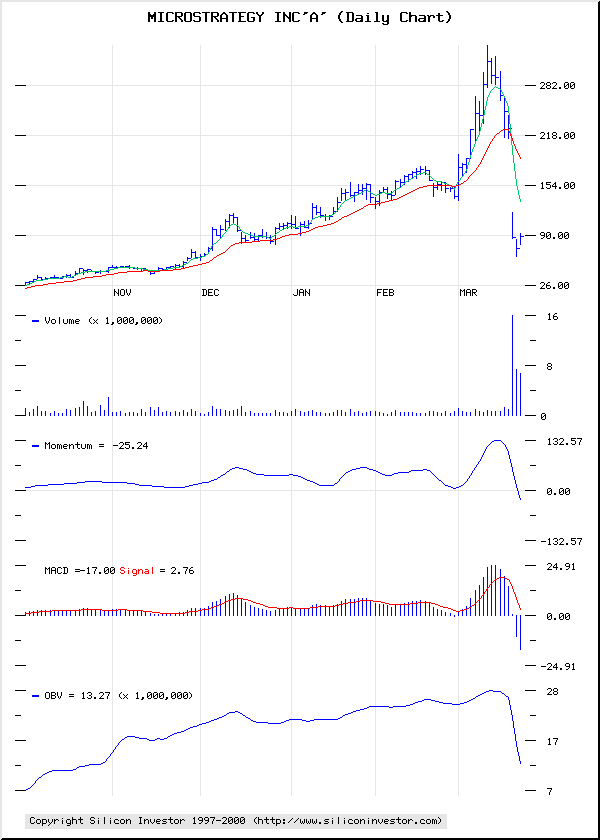Click the chart title MICROSTRATEGY INC'A' (Daily Chart)
Image resolution: width=600 pixels, height=840 pixels.
pos(299,18)
